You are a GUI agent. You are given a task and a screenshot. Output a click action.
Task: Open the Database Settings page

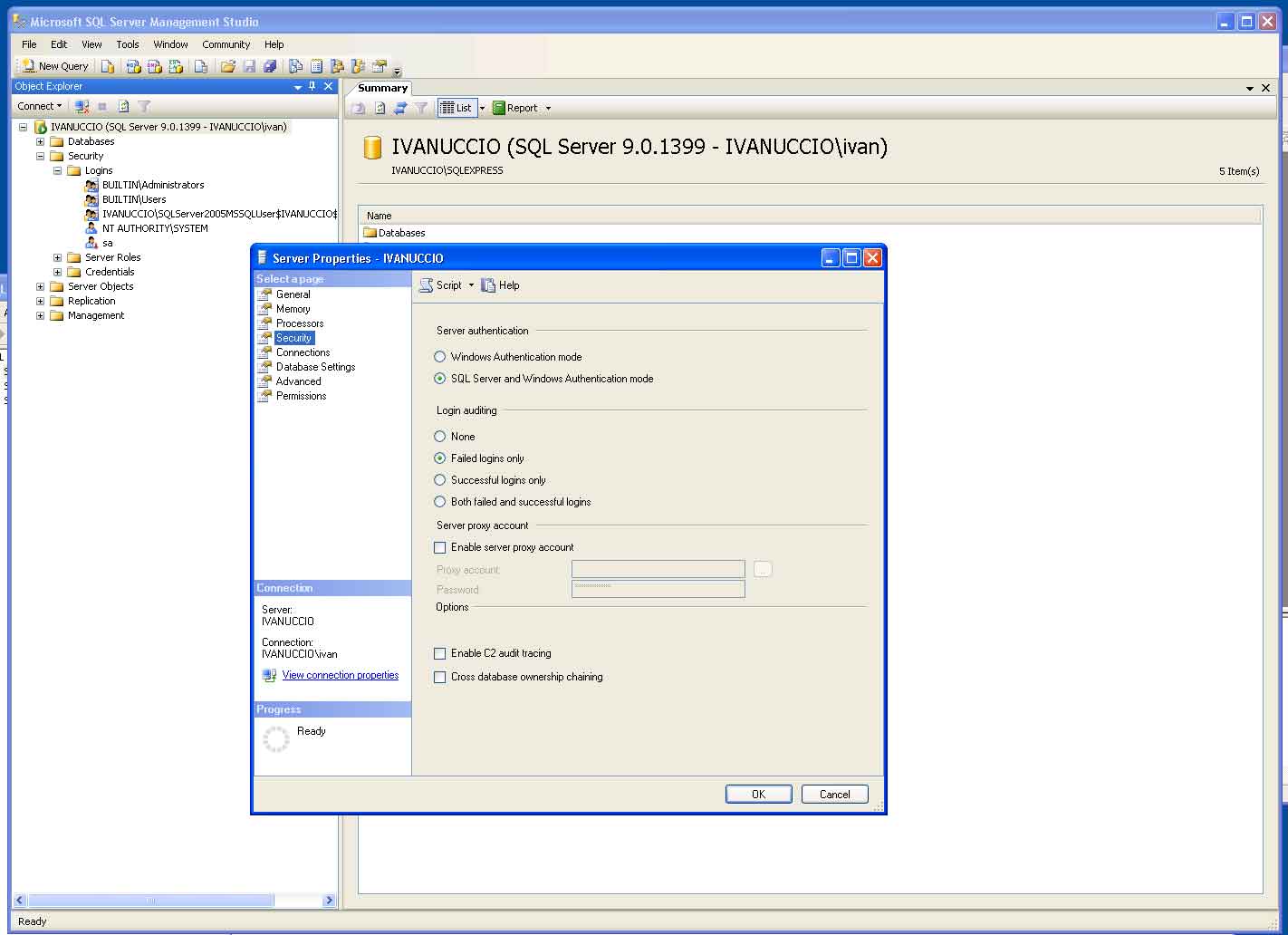coord(316,367)
